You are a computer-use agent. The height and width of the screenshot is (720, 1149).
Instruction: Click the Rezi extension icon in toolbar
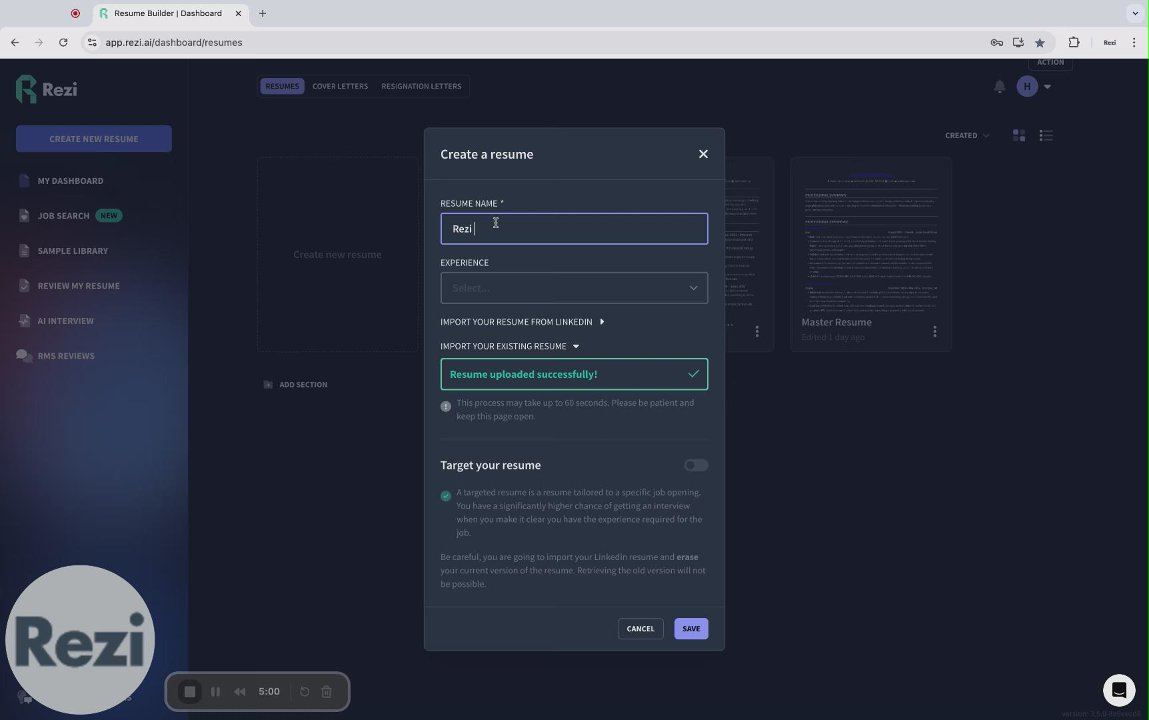point(1109,42)
